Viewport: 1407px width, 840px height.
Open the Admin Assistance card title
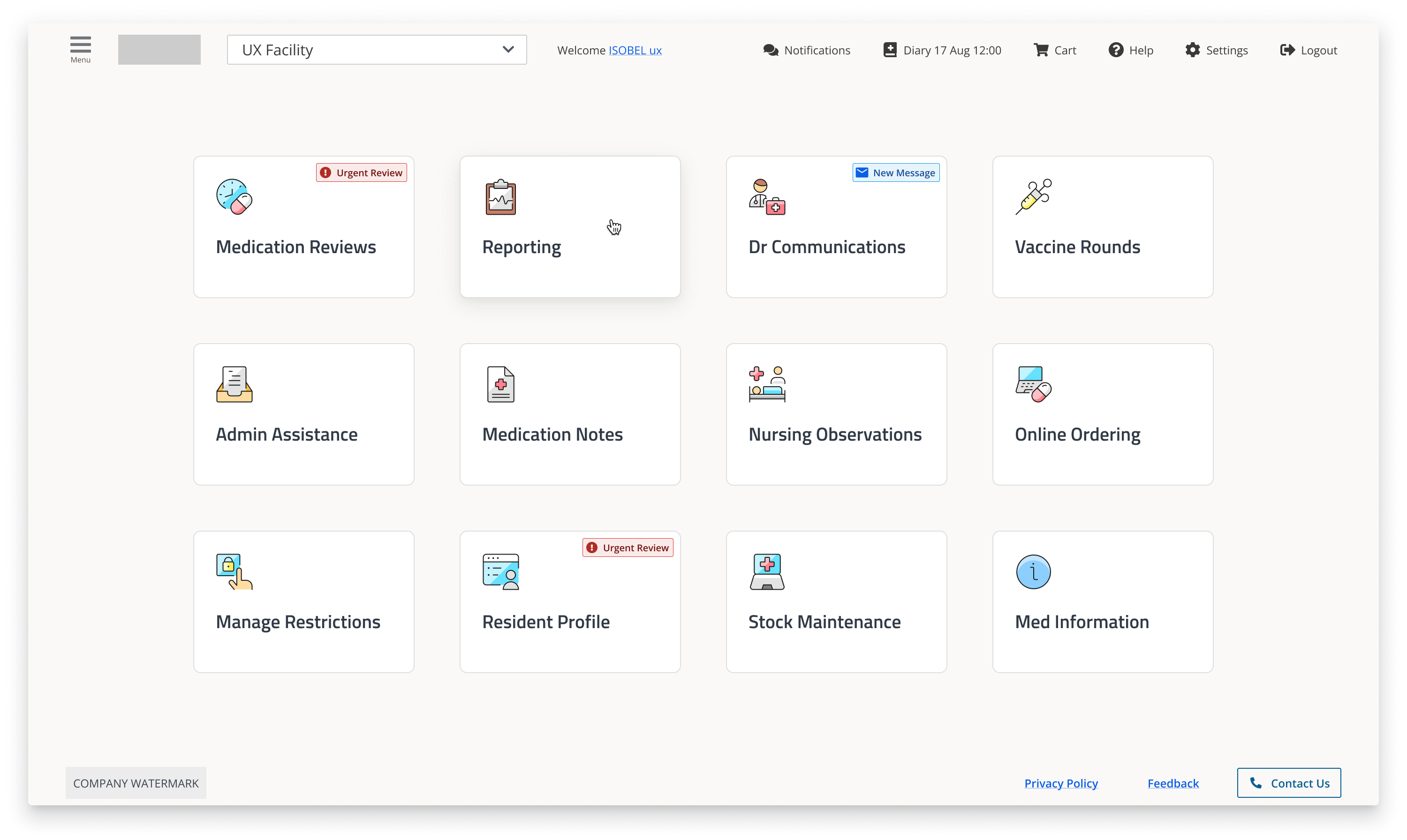click(287, 434)
